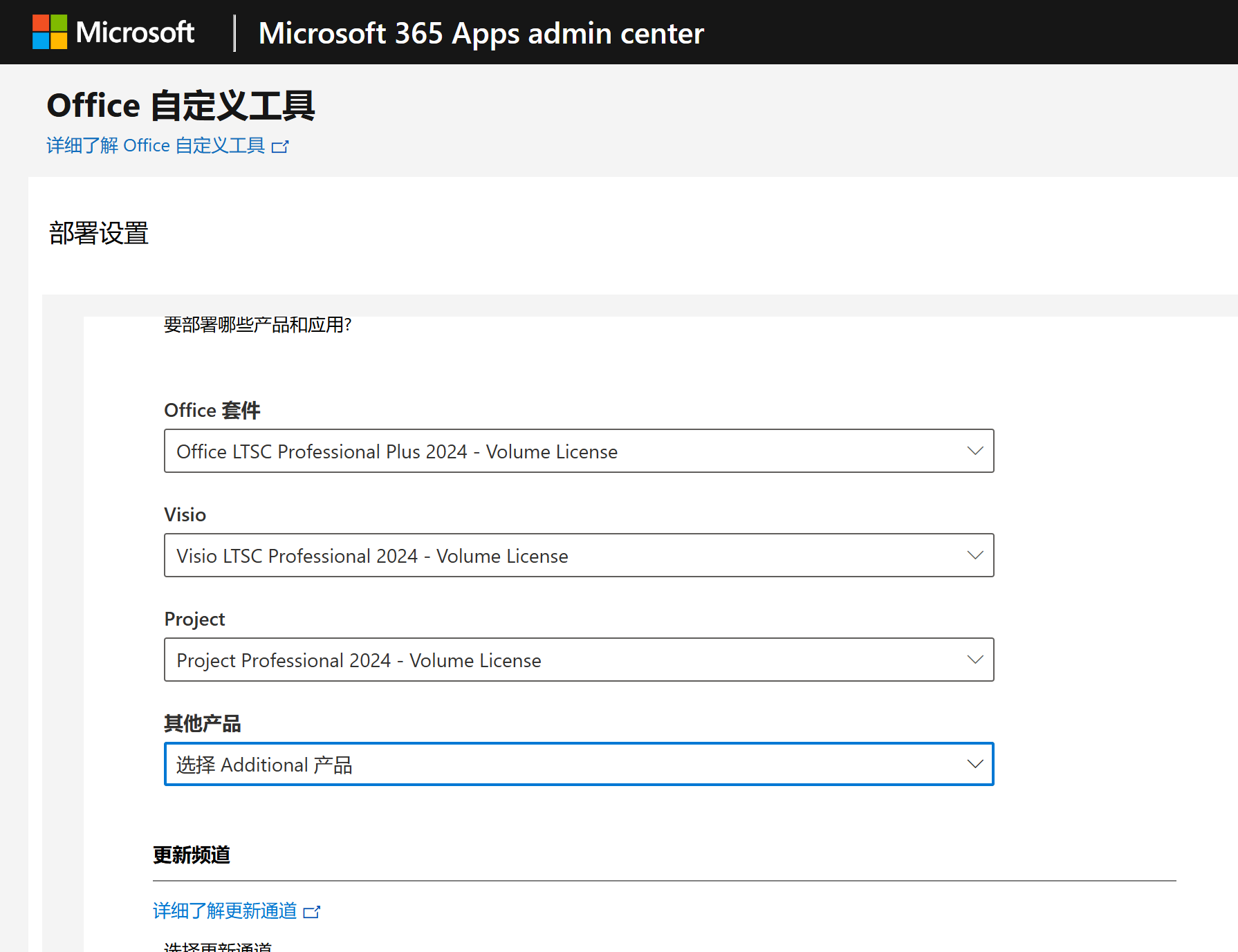Click chevron arrow of Project dropdown
1238x952 pixels.
point(974,660)
